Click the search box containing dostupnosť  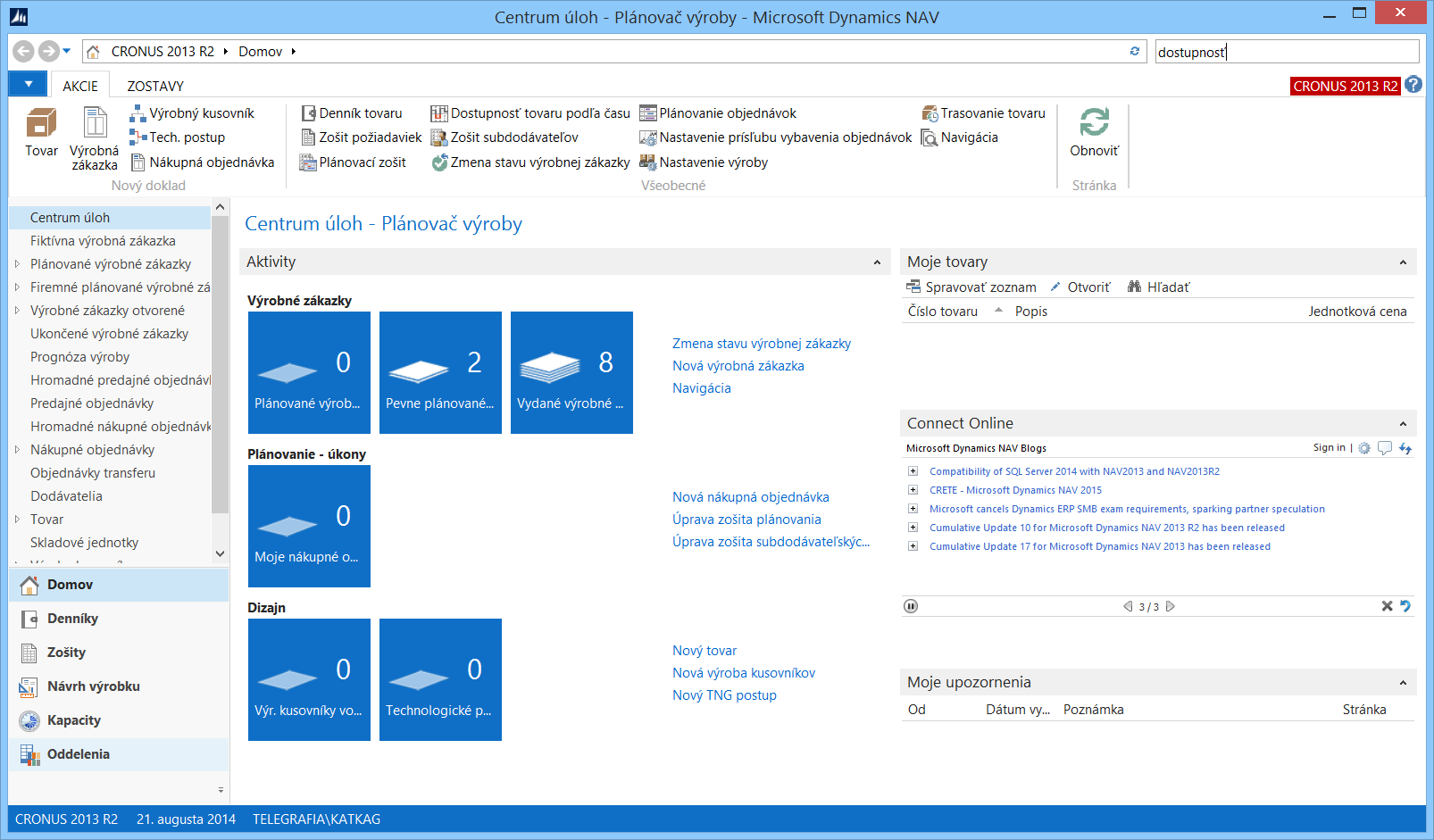coord(1287,52)
